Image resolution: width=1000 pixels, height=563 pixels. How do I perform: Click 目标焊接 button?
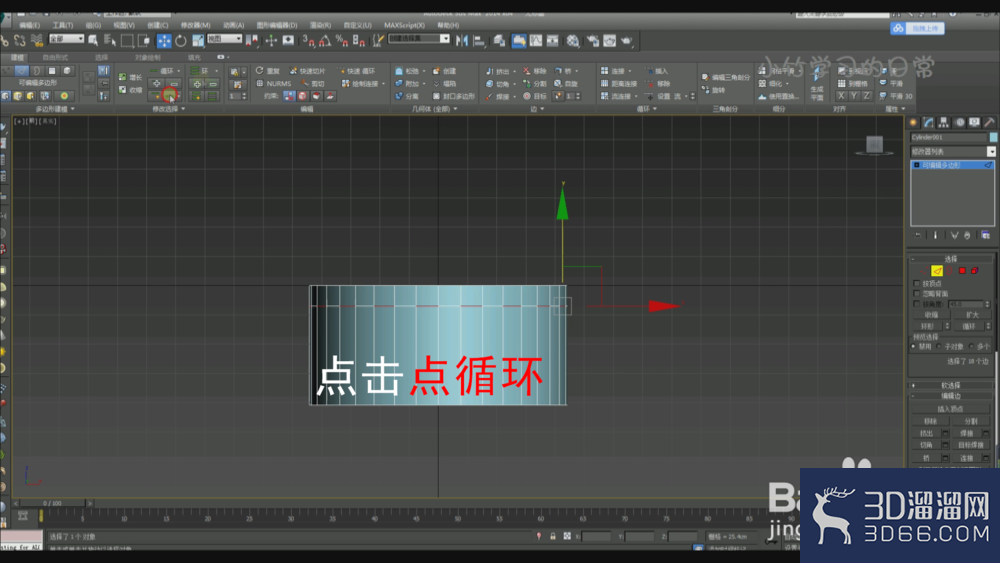[970, 445]
